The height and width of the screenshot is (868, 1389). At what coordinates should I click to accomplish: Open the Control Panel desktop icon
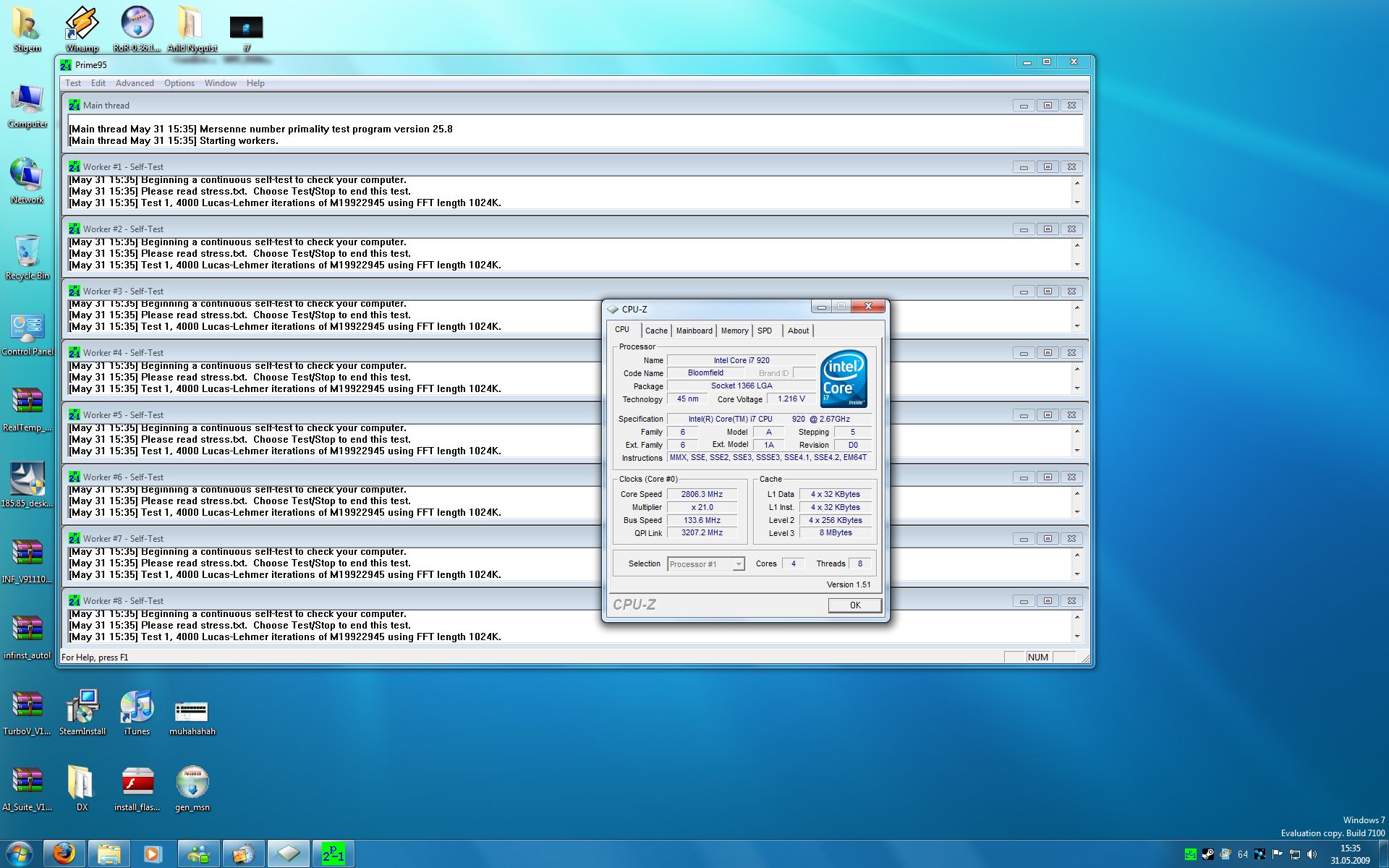pos(27,334)
